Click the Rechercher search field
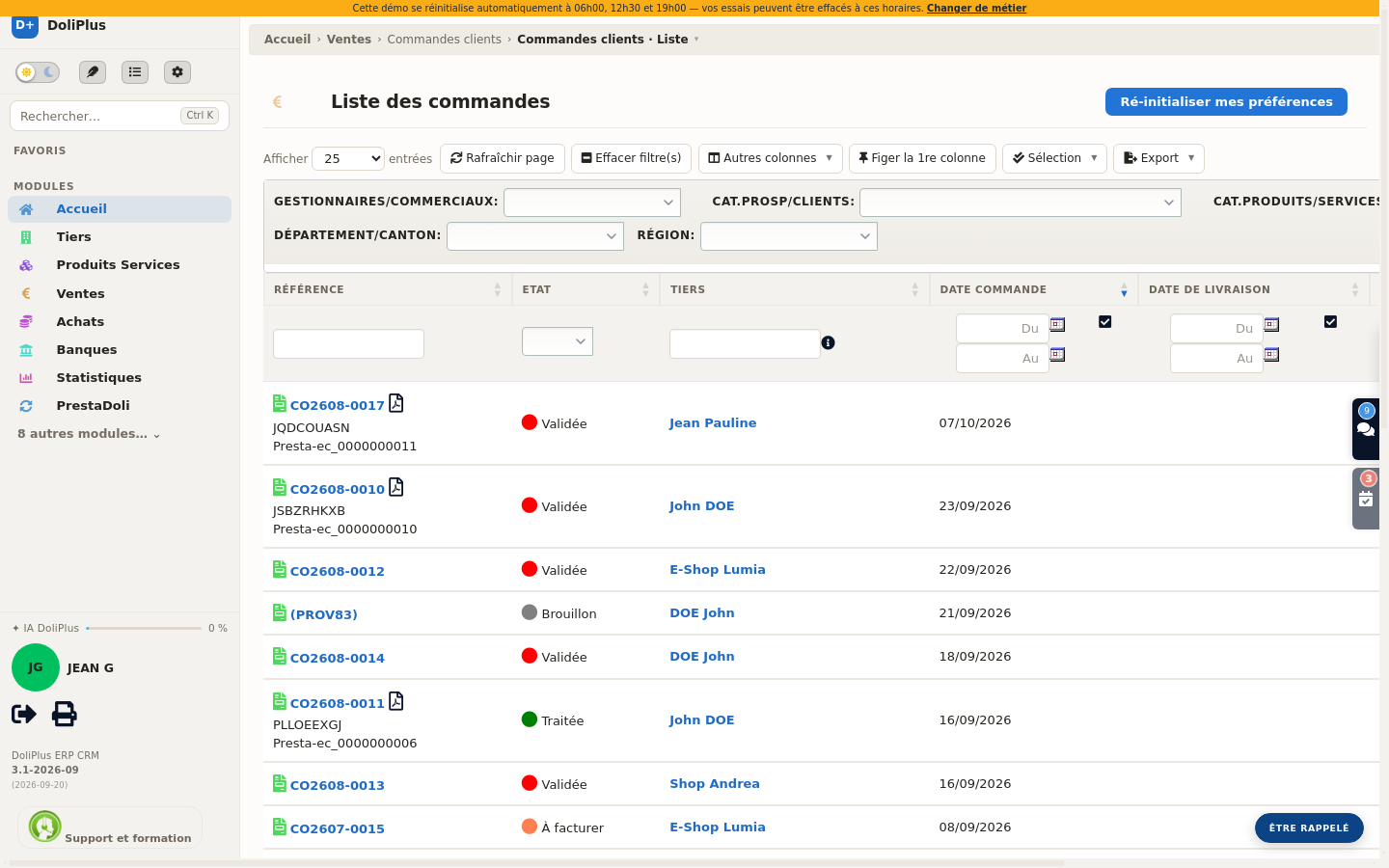1389x868 pixels. (120, 116)
